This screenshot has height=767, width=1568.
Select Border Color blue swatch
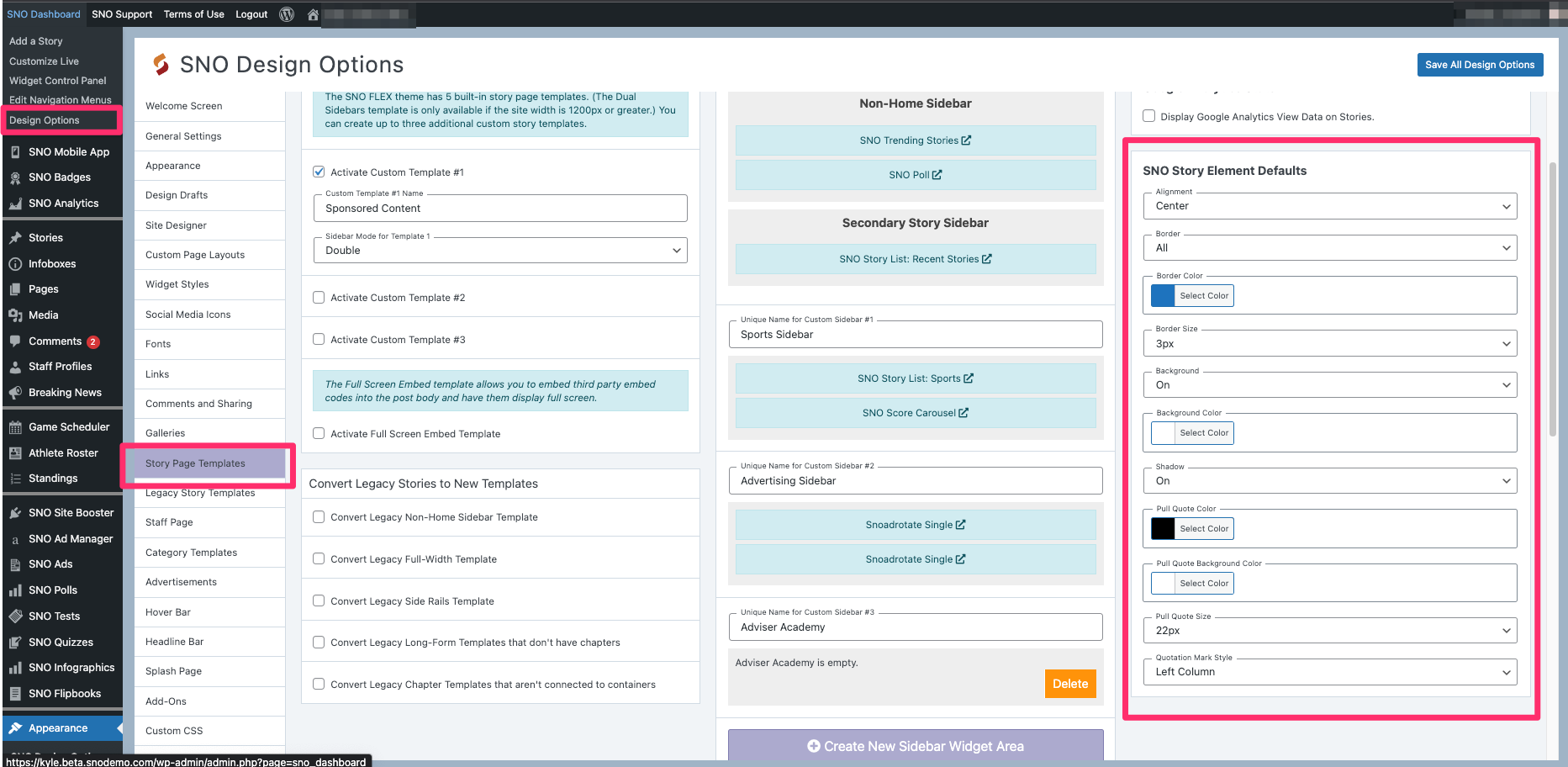pos(1163,296)
